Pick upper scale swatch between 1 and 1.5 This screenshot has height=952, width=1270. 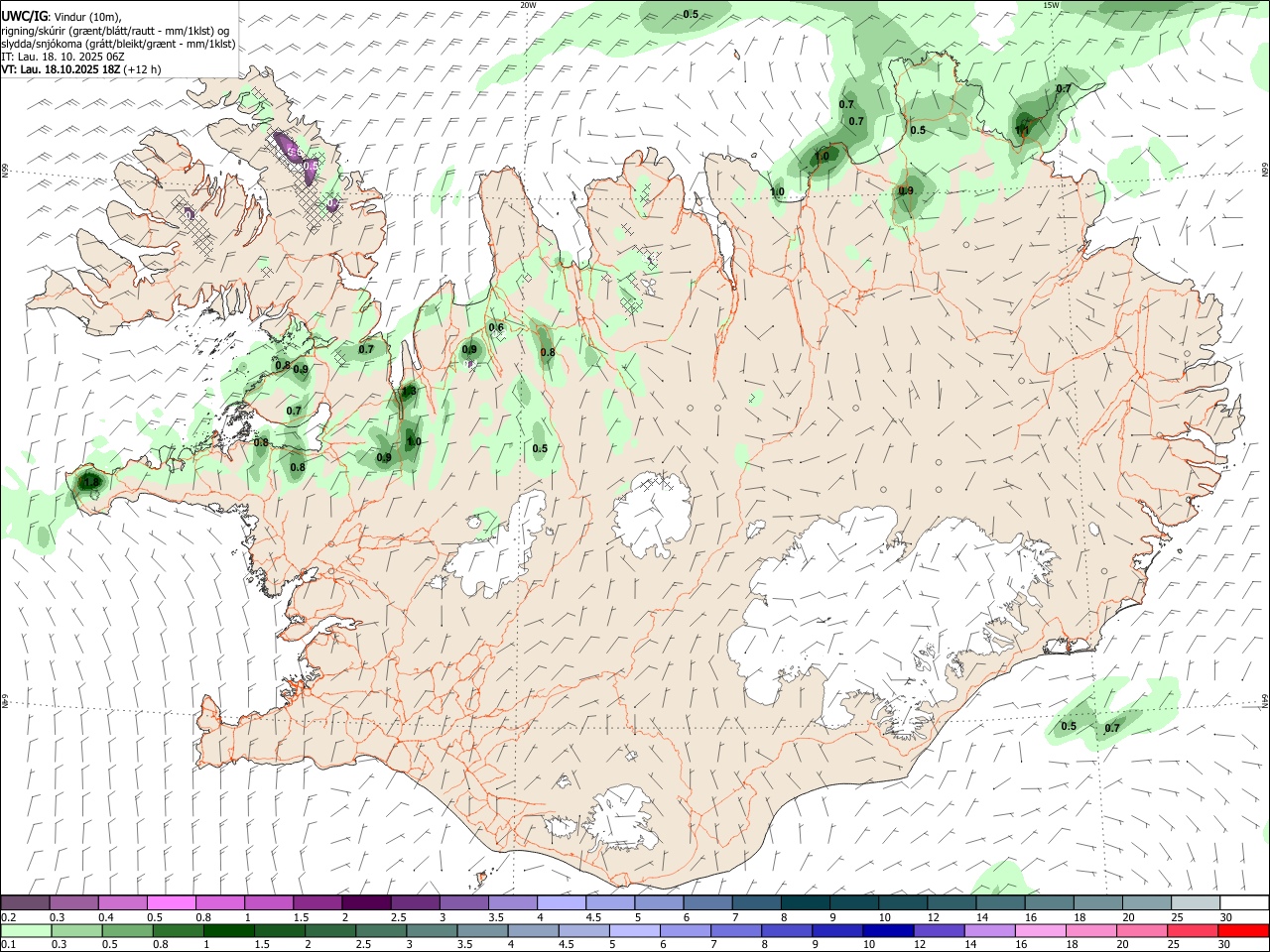(269, 903)
